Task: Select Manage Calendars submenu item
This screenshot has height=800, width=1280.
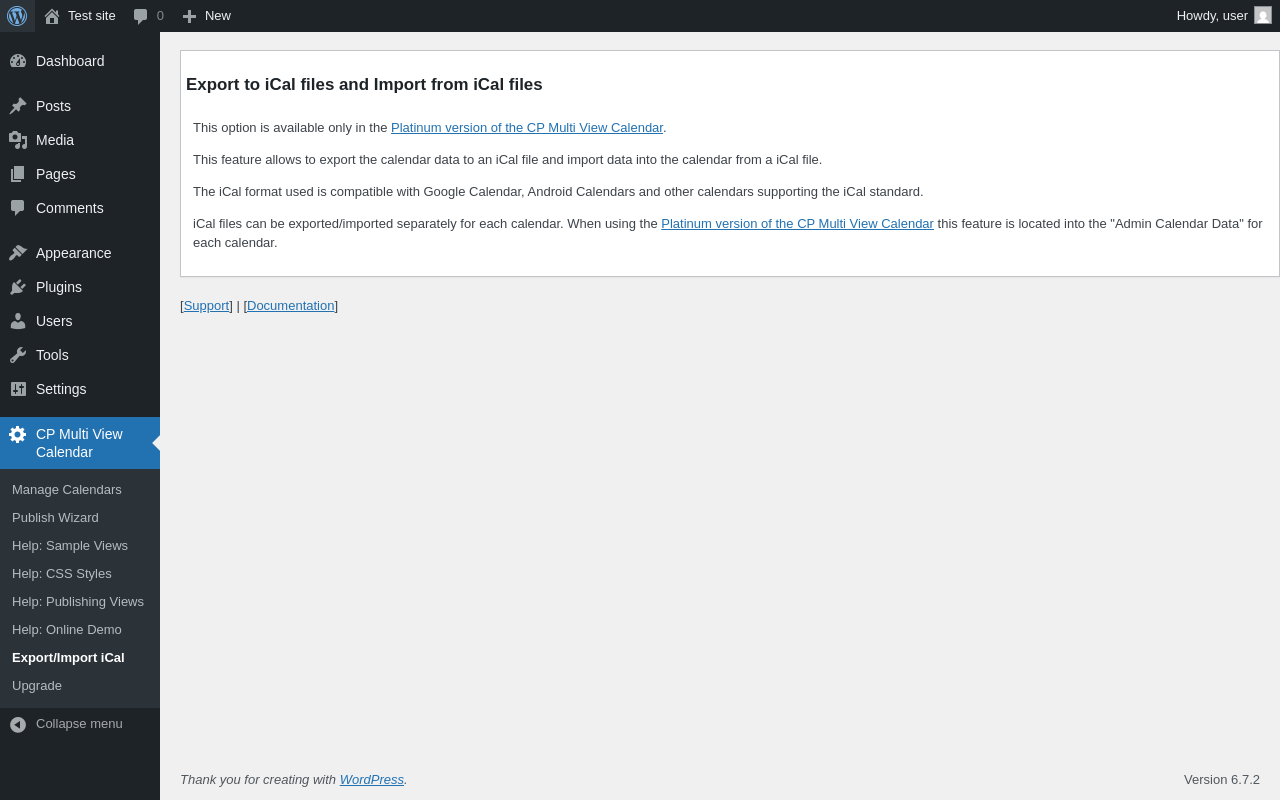Action: pos(67,490)
